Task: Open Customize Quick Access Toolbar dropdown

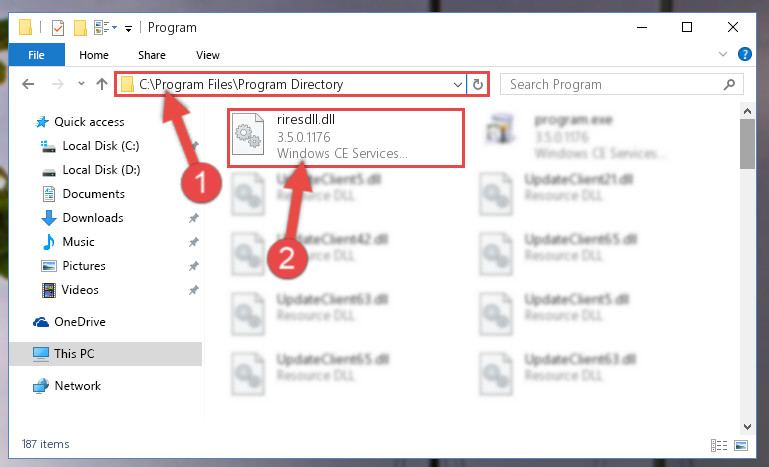Action: click(x=128, y=28)
